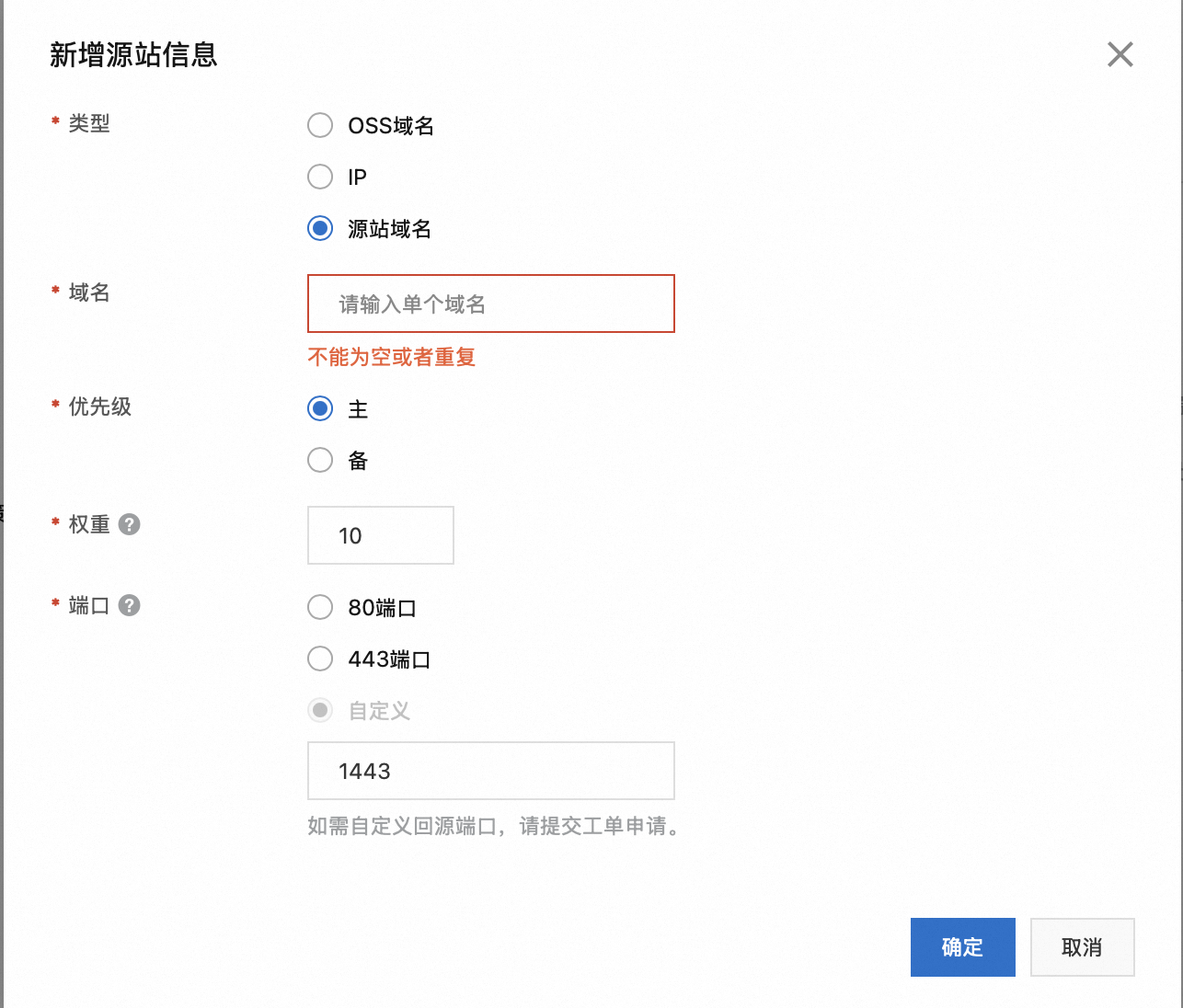Click the 请输入单个域名 input field
Viewport: 1183px width, 1008px height.
490,304
